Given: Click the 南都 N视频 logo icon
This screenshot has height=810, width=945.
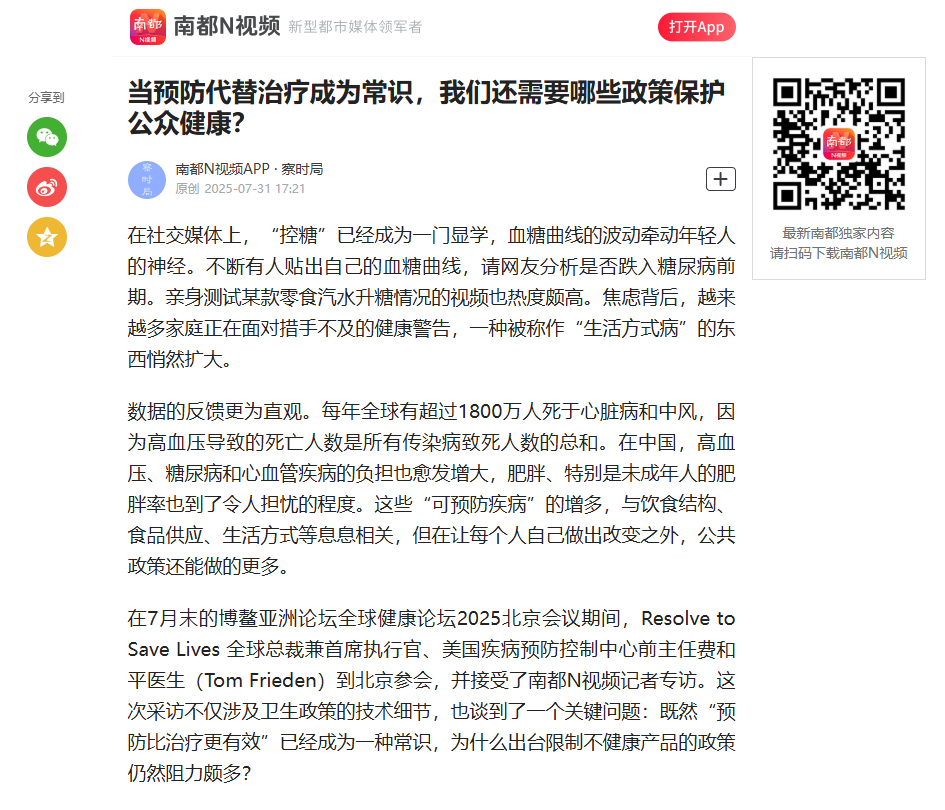Looking at the screenshot, I should tap(148, 27).
